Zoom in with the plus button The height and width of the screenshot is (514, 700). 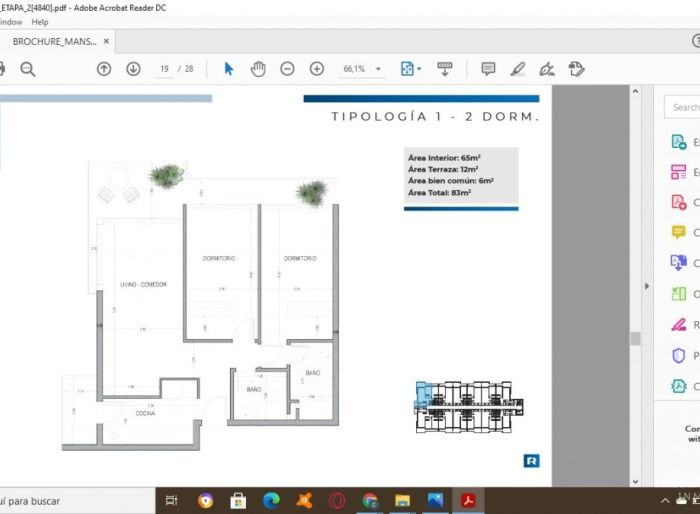pos(317,69)
